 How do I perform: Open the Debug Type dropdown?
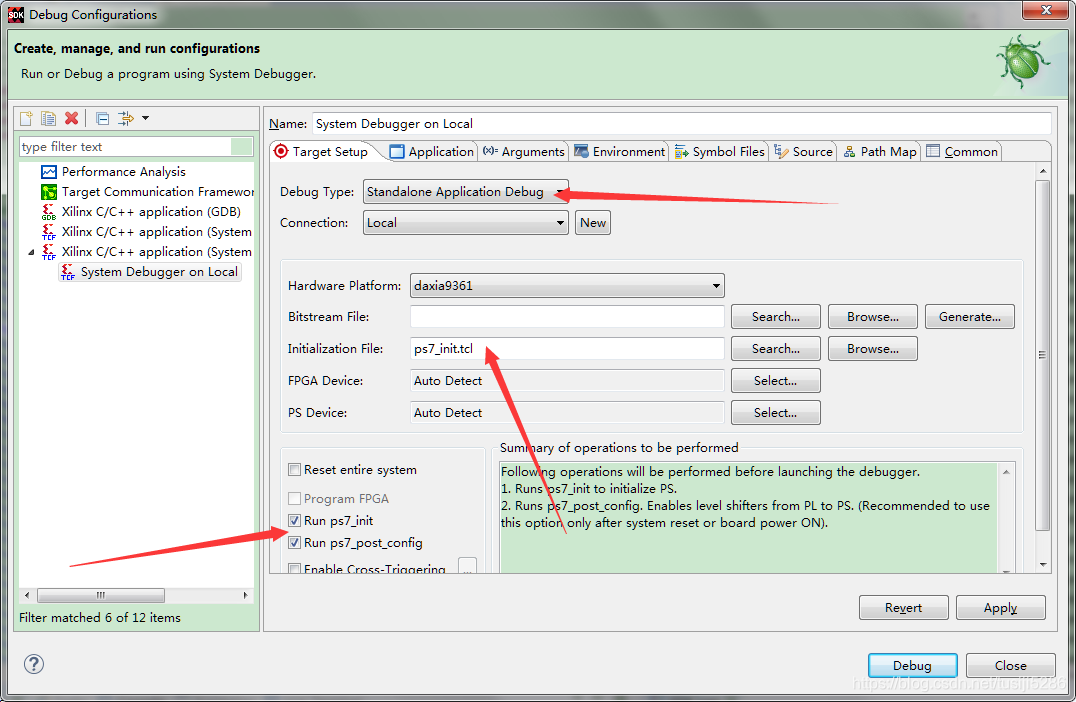(465, 191)
